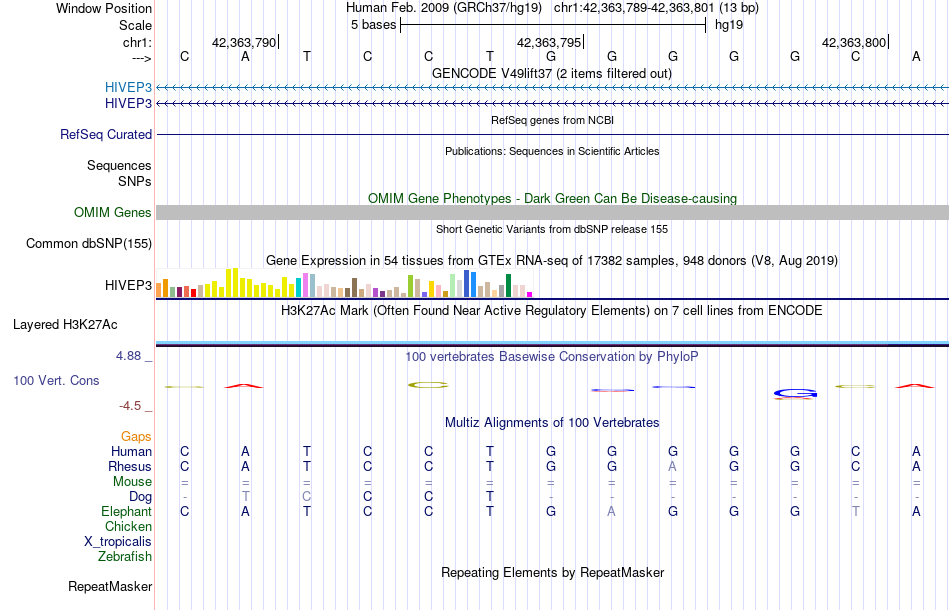Open Multiz Alignments of 100 Vertebrates title

(x=552, y=422)
